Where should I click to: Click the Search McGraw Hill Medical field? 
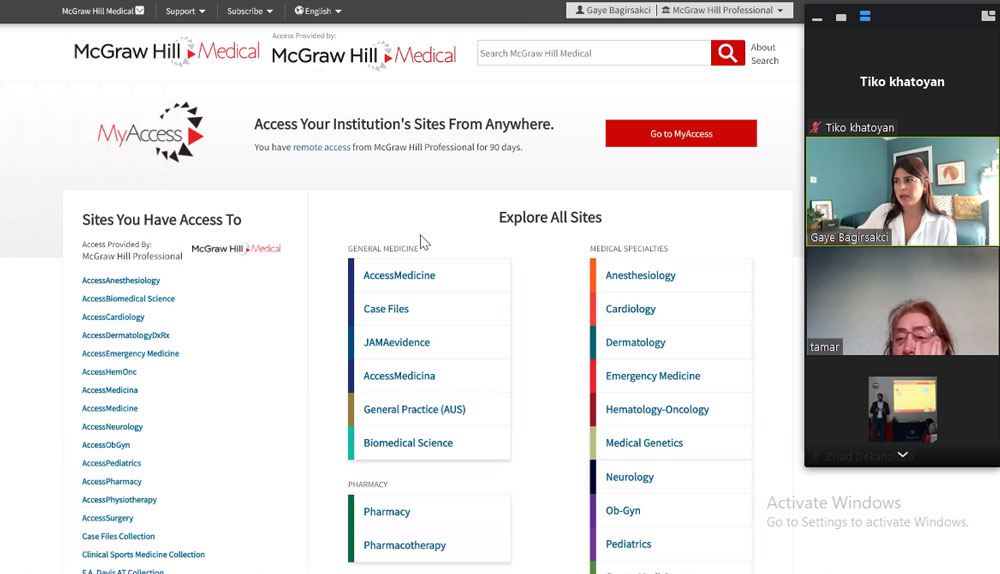coord(593,53)
